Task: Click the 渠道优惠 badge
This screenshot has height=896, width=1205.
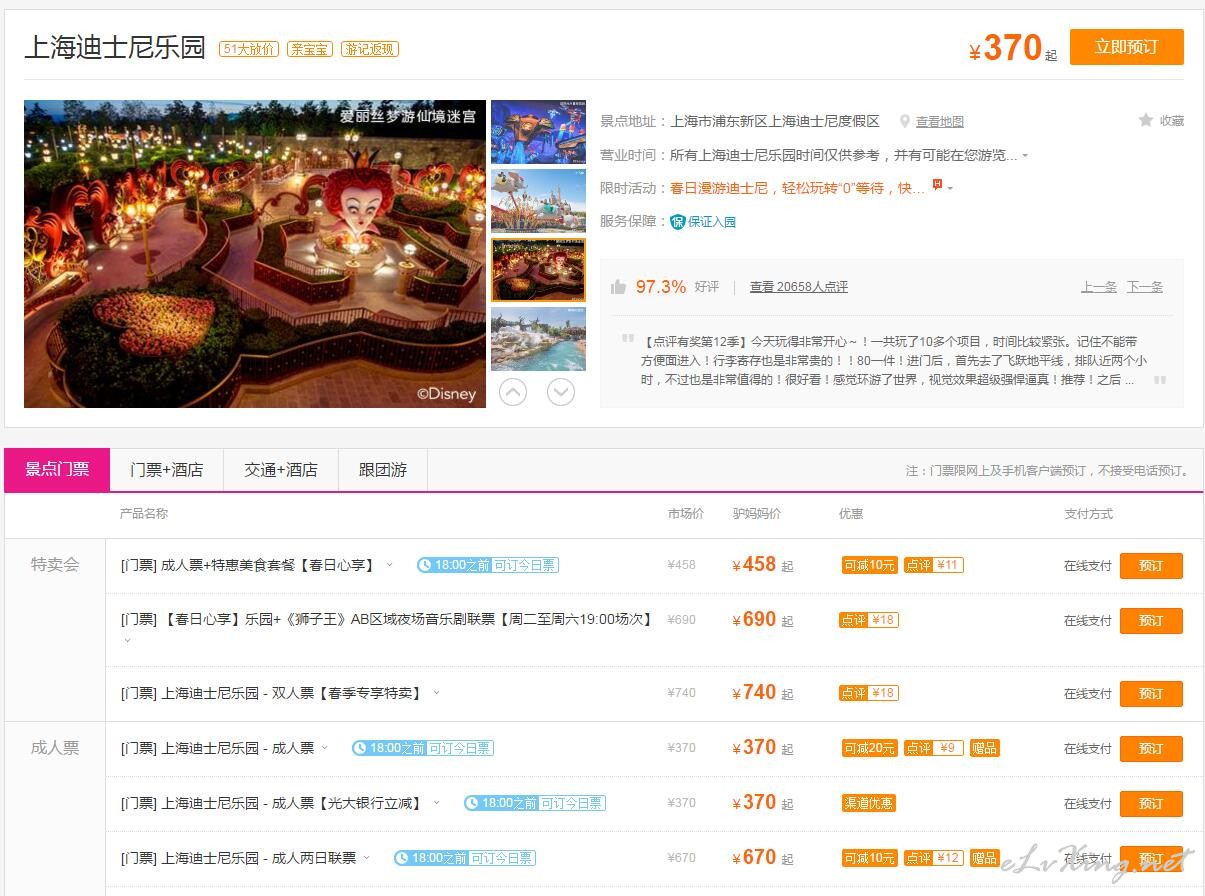Action: pyautogui.click(x=869, y=803)
